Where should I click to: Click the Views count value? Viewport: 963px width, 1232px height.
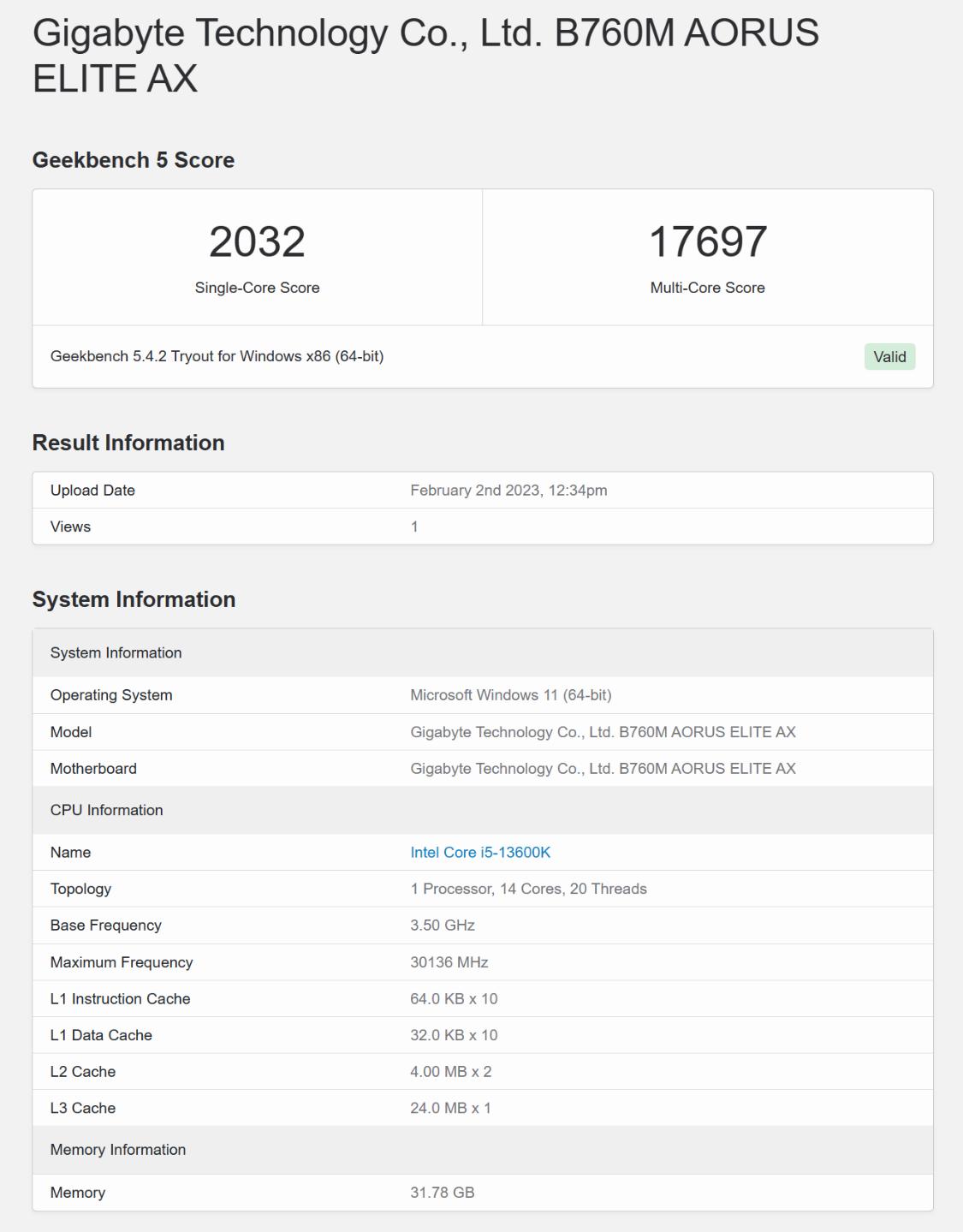coord(414,527)
